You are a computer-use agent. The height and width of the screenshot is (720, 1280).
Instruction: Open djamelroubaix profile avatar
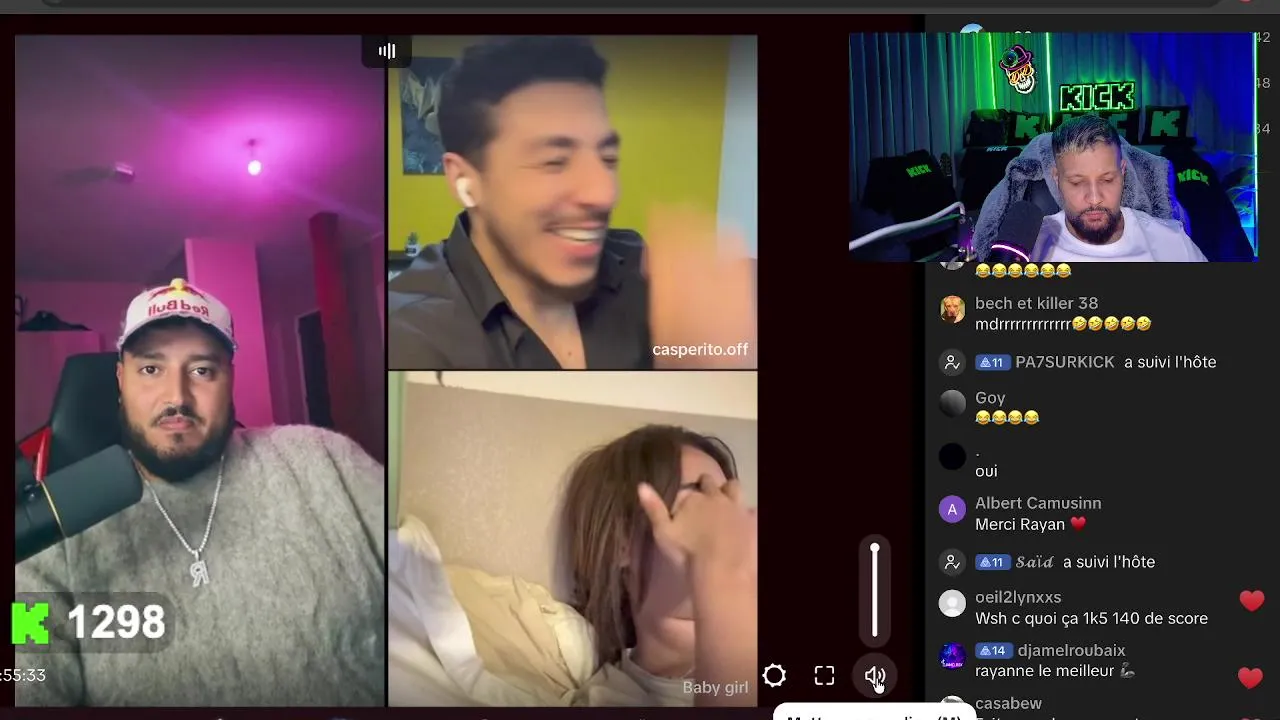tap(952, 656)
